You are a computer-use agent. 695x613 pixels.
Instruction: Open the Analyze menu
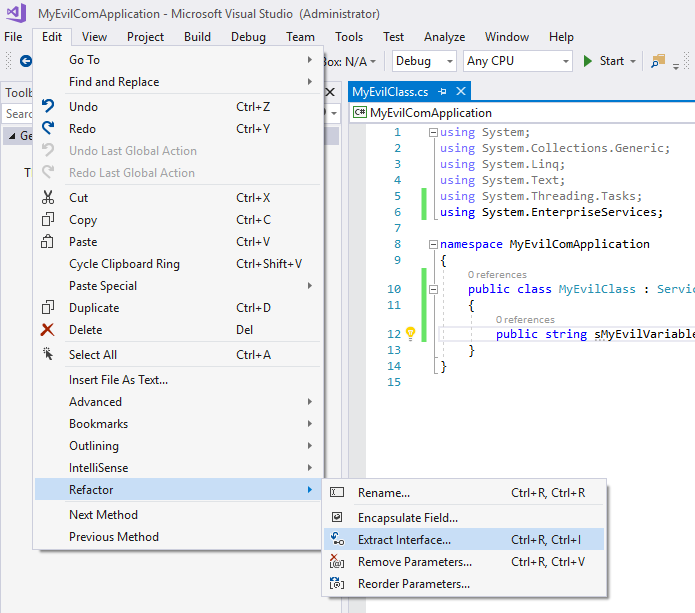coord(444,37)
